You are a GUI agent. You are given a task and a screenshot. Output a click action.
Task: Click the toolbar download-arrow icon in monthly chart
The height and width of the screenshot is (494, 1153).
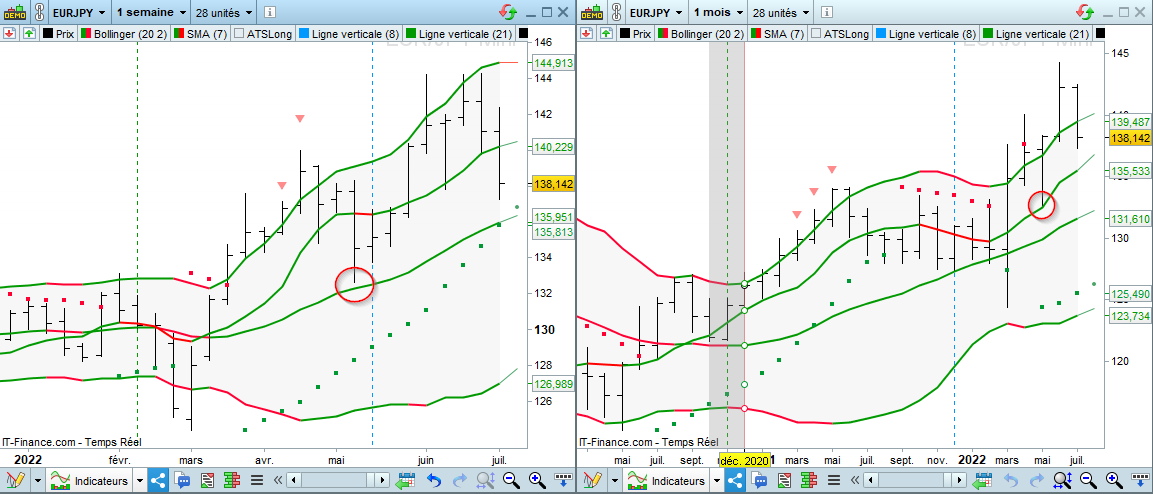coord(1140,479)
